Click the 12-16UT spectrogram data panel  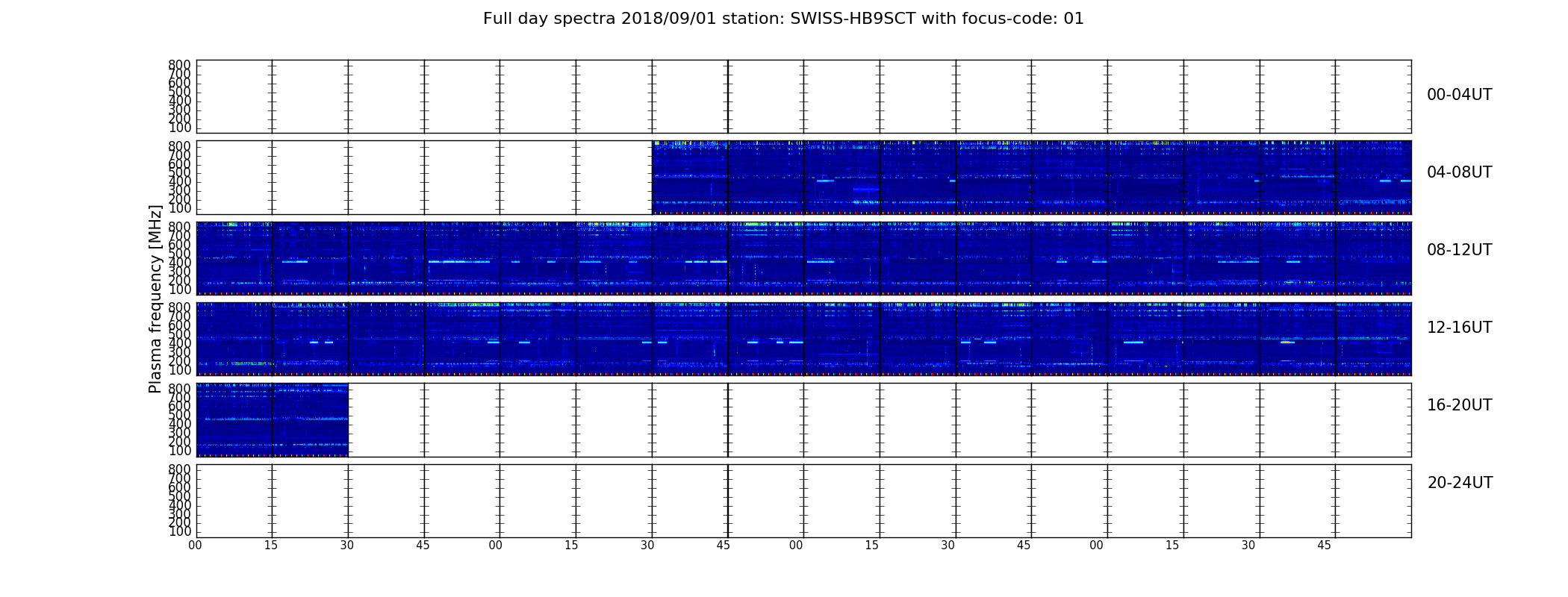803,339
